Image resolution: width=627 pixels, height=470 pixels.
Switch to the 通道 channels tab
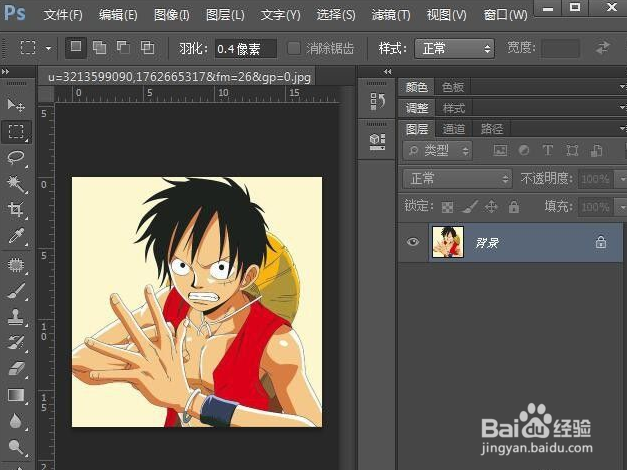(x=453, y=129)
